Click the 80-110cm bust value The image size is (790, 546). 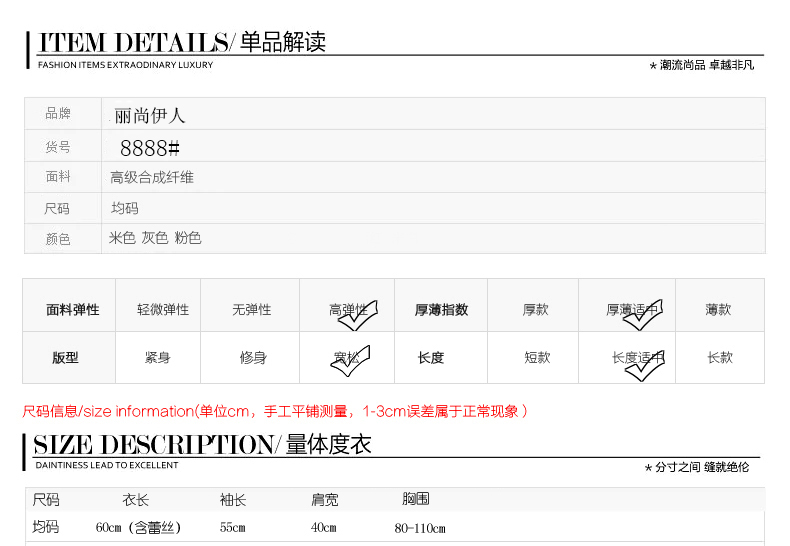click(420, 528)
